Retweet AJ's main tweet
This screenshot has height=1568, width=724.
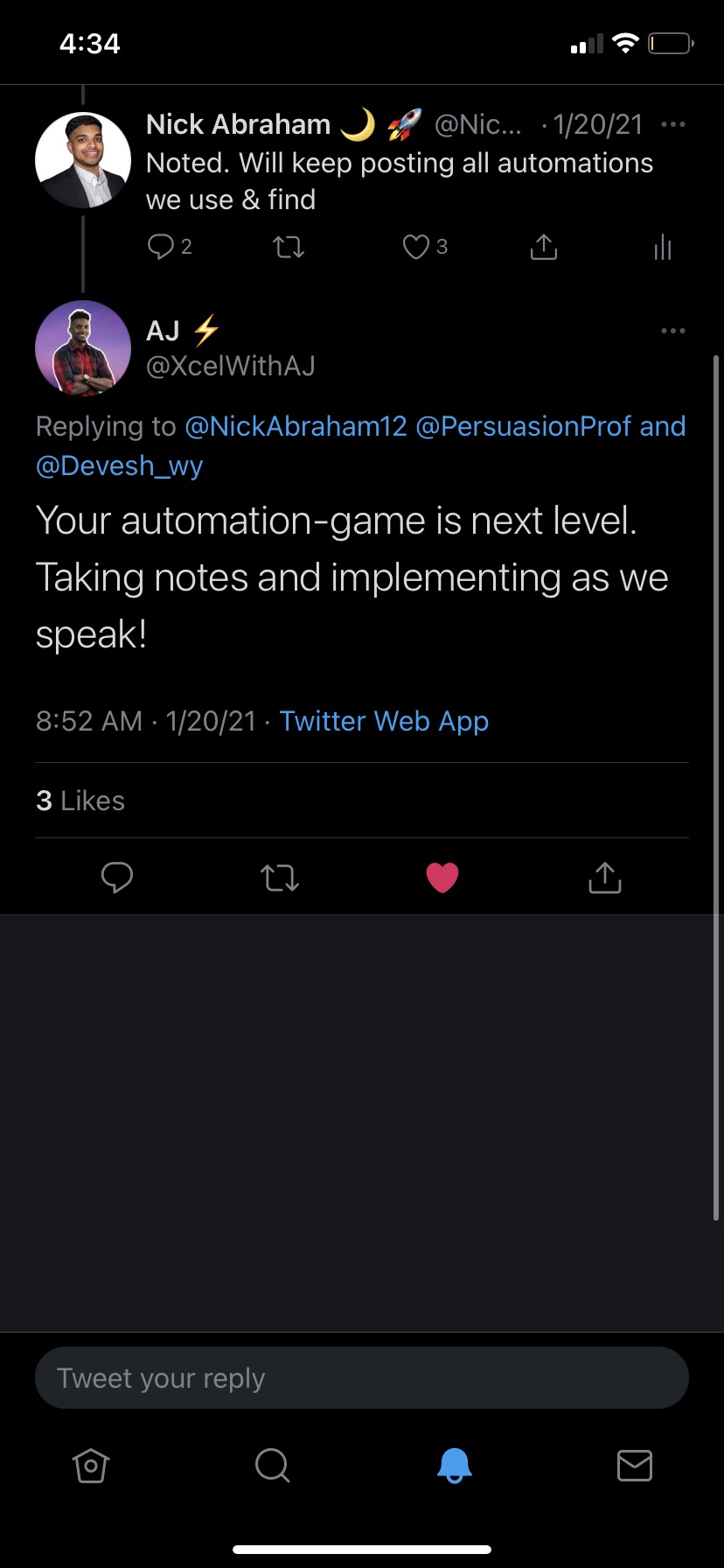[x=280, y=877]
